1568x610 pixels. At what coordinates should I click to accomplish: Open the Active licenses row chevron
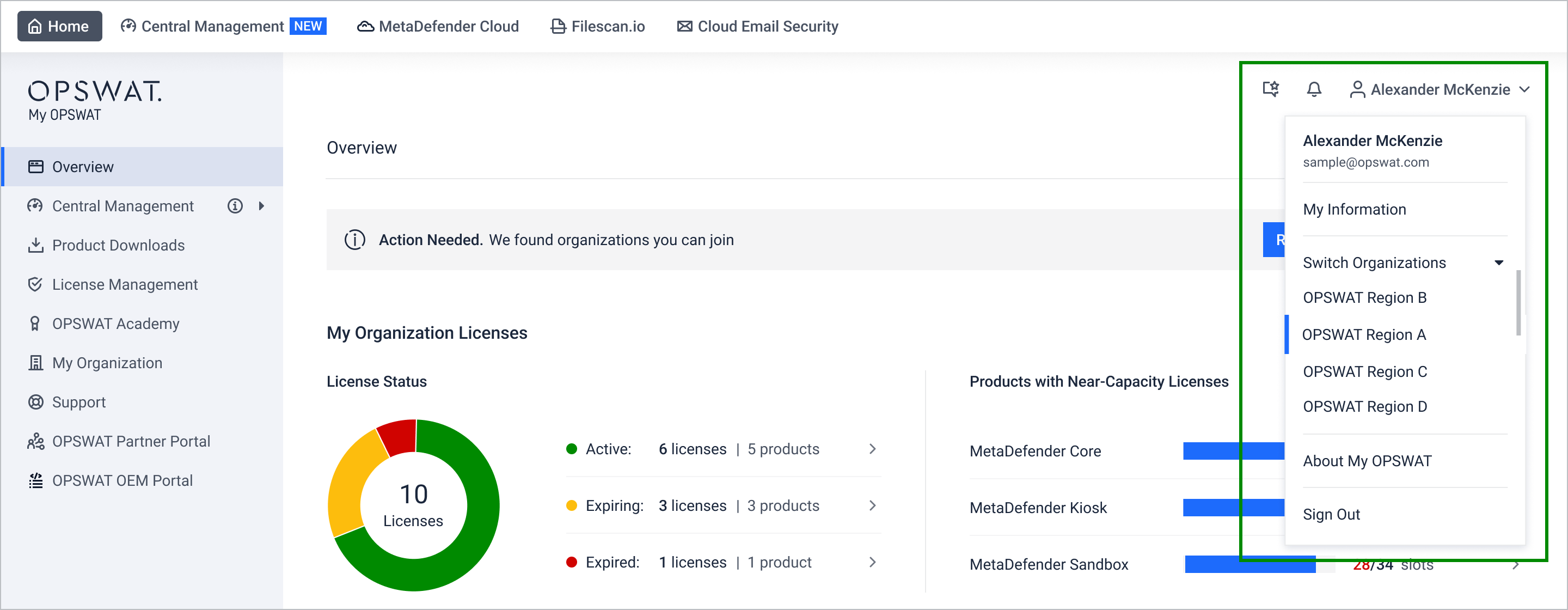872,449
